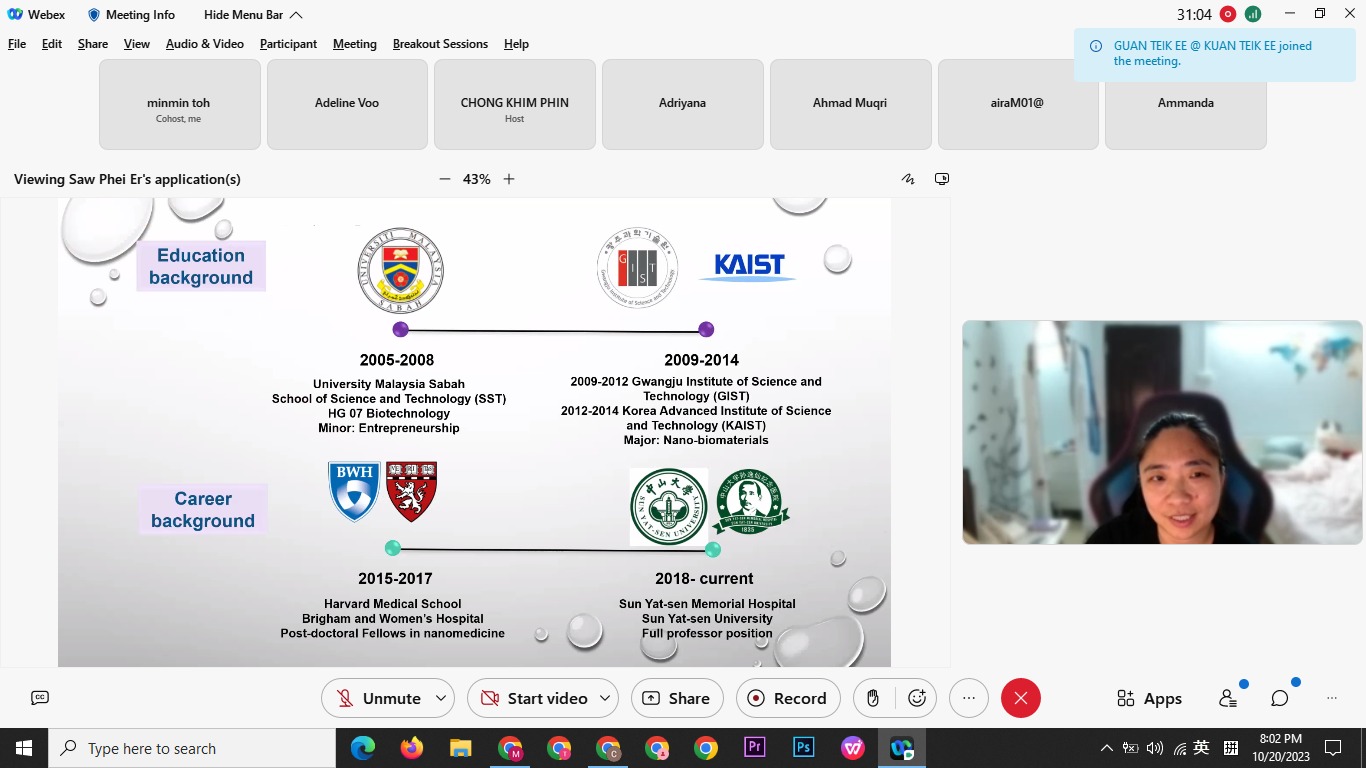Open battery status icon in system tray
The height and width of the screenshot is (768, 1366).
1131,748
